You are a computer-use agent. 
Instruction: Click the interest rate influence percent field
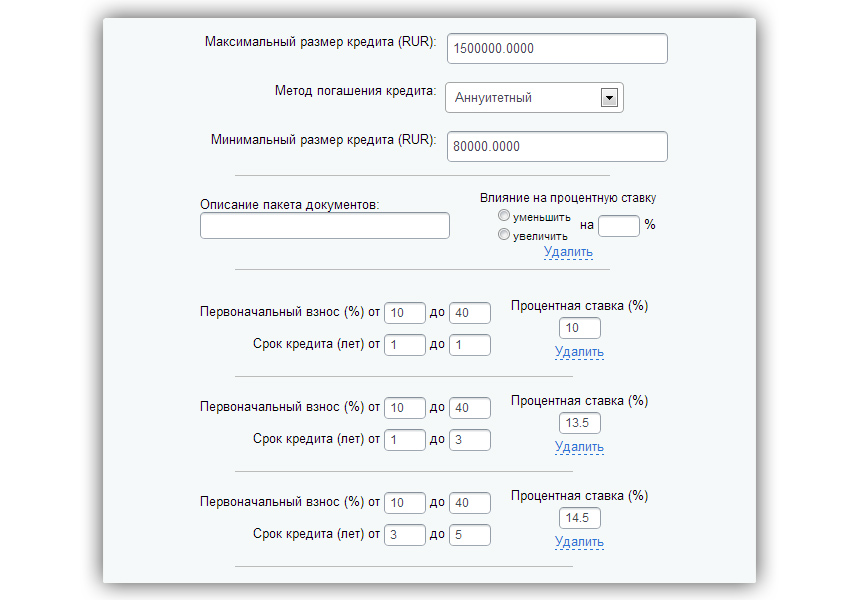pyautogui.click(x=619, y=226)
